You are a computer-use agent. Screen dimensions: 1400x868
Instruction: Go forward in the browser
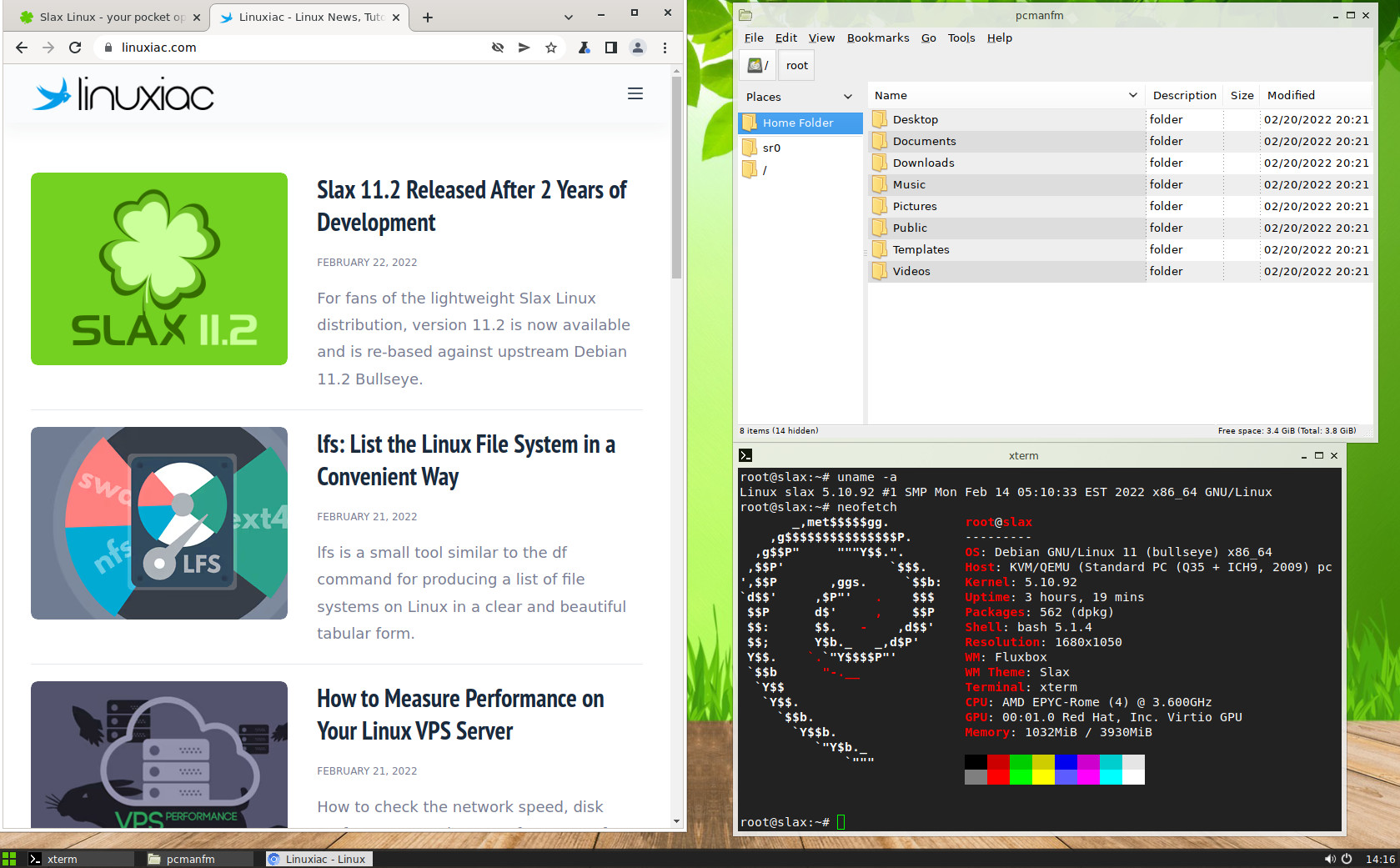tap(48, 48)
